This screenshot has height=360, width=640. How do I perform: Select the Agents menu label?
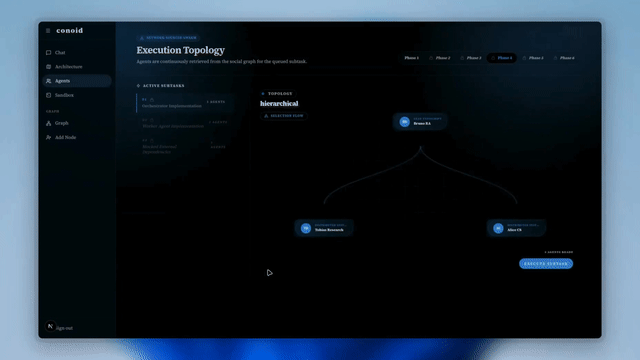(x=62, y=81)
